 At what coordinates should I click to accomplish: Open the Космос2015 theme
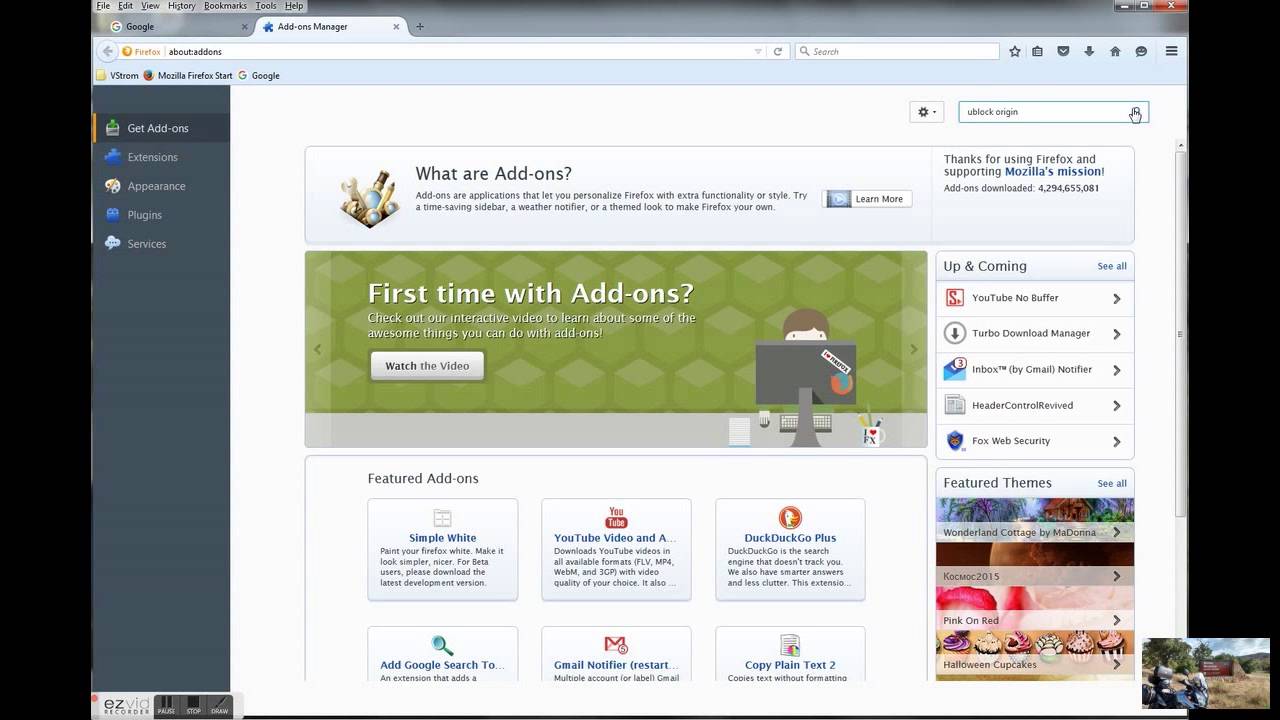1035,564
